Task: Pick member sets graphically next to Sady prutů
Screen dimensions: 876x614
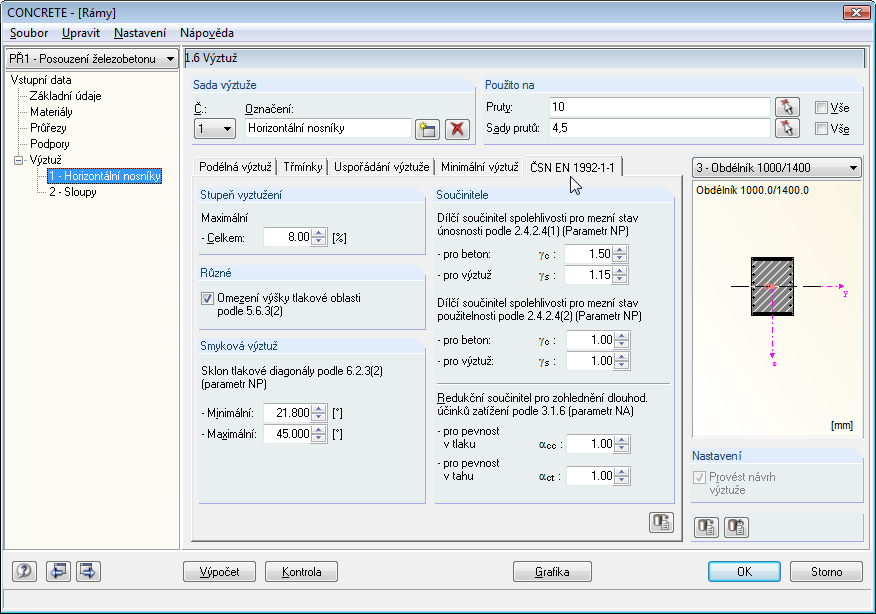Action: [787, 128]
